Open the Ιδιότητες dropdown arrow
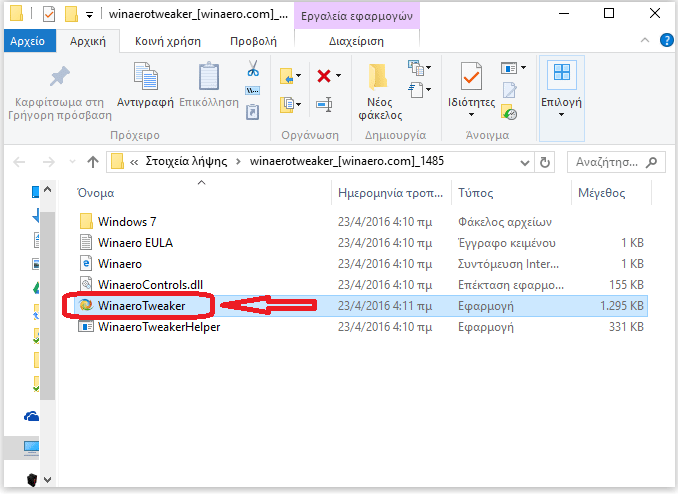The height and width of the screenshot is (494, 678). pos(471,115)
